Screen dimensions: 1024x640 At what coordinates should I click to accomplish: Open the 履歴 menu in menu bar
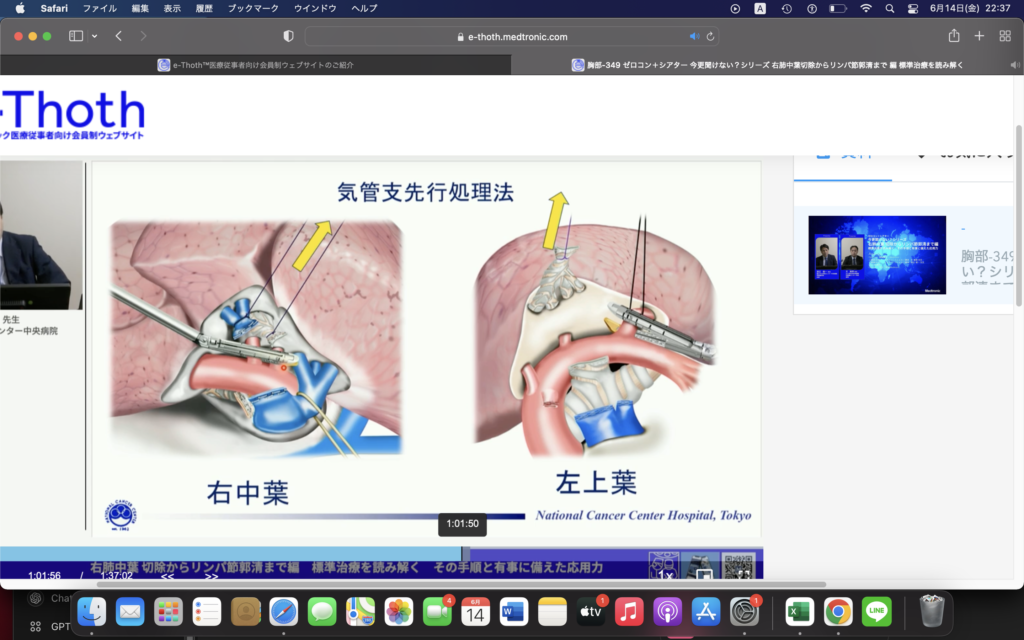click(203, 8)
